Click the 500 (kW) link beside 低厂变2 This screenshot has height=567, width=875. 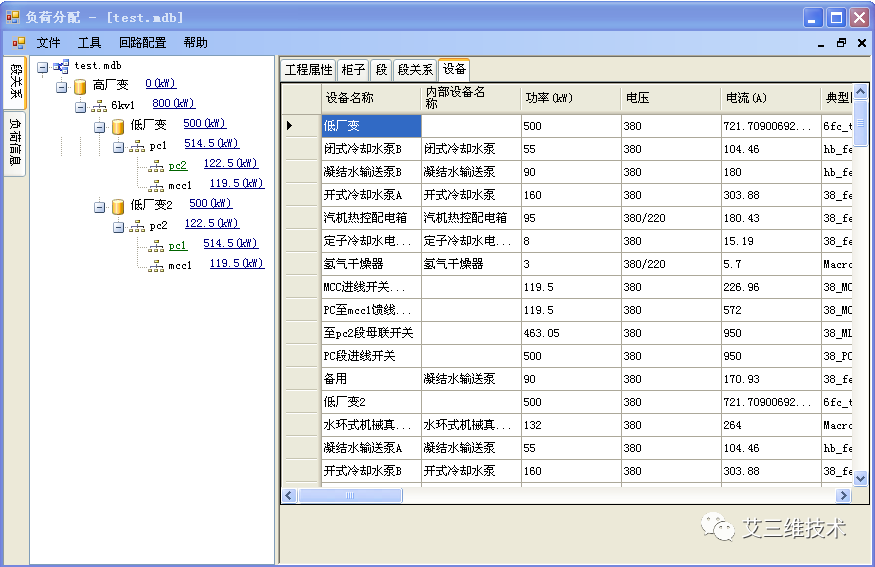[210, 204]
